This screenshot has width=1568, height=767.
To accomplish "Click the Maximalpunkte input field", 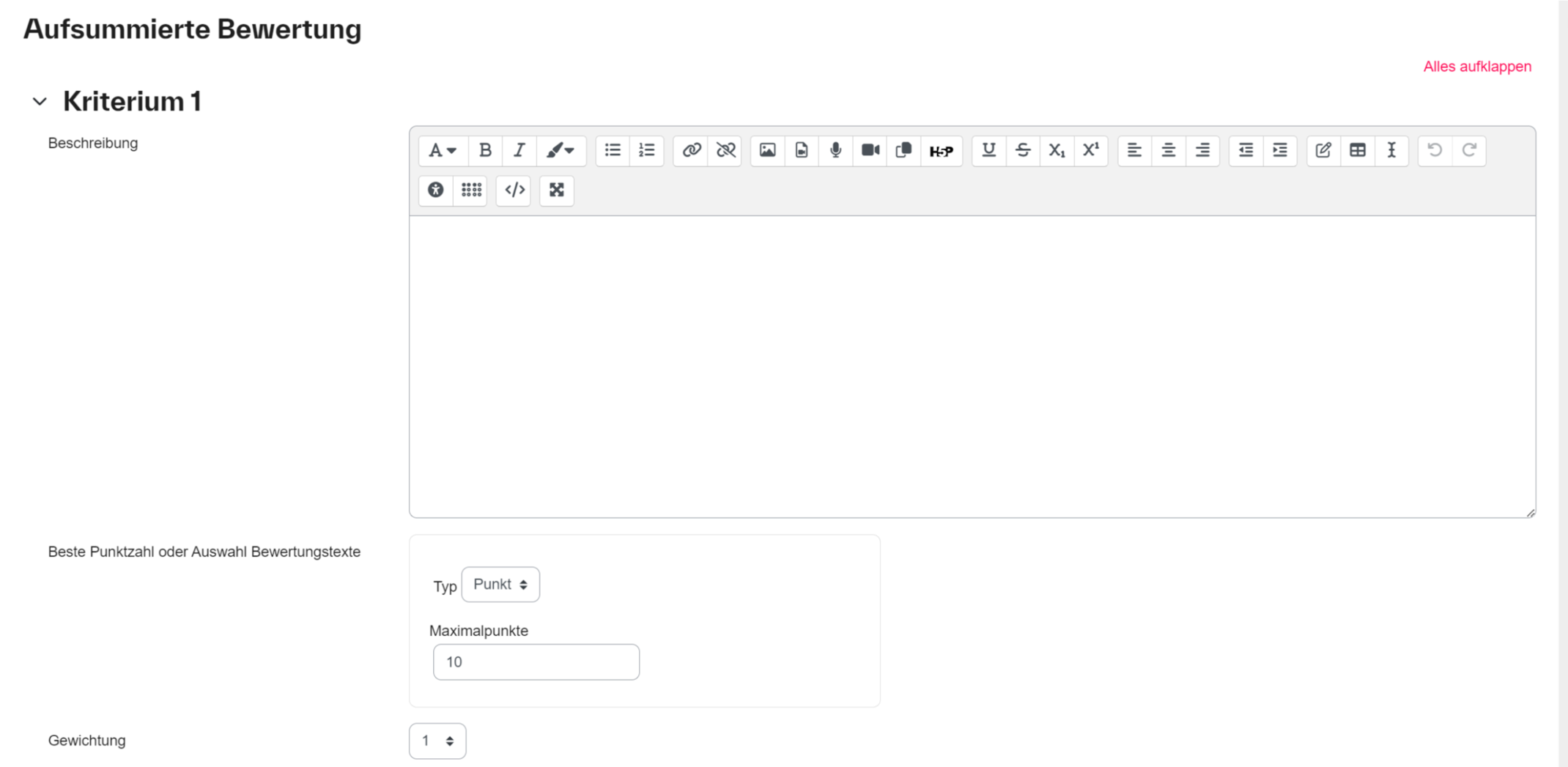I will point(536,662).
